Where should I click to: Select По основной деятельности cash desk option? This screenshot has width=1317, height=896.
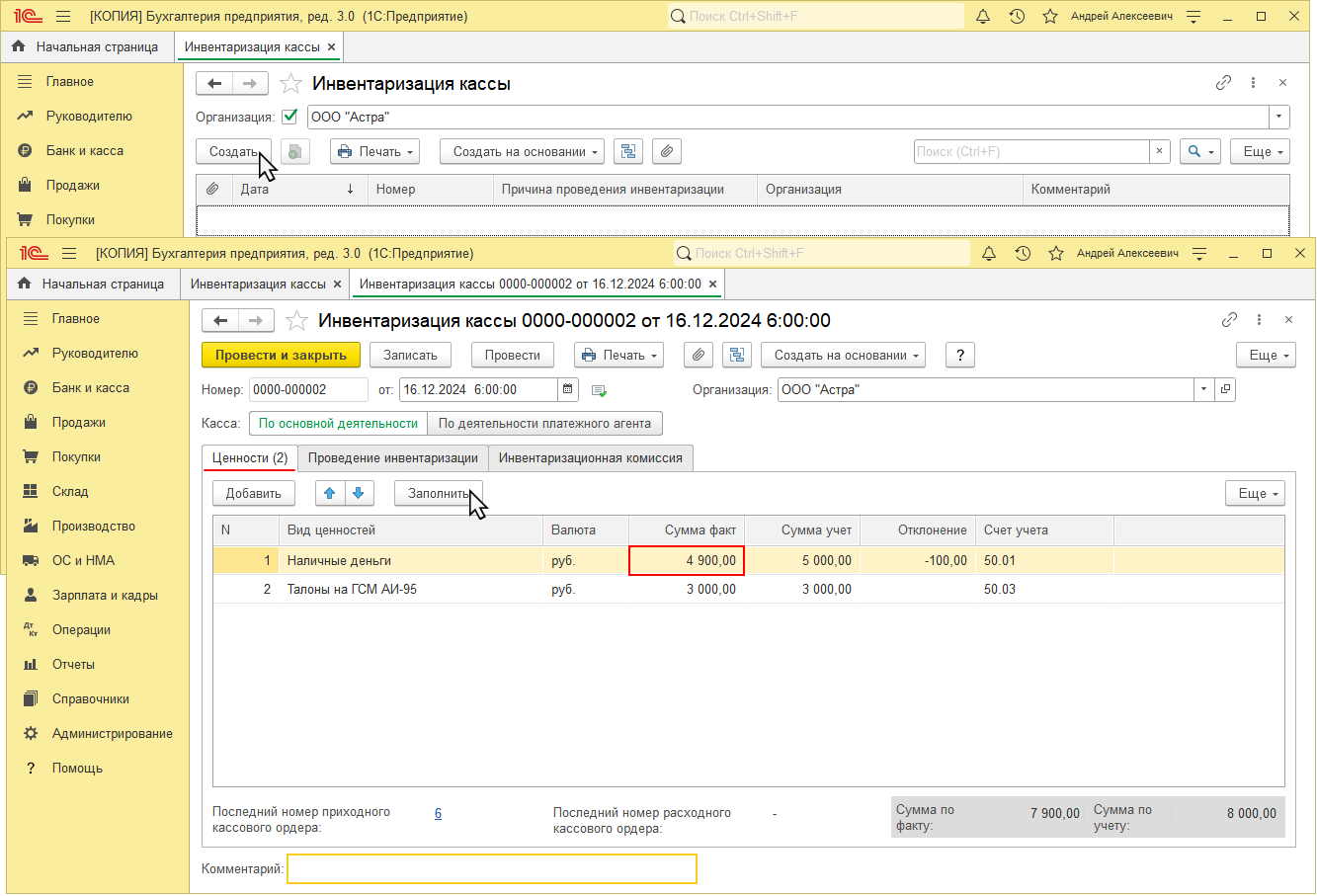click(338, 424)
